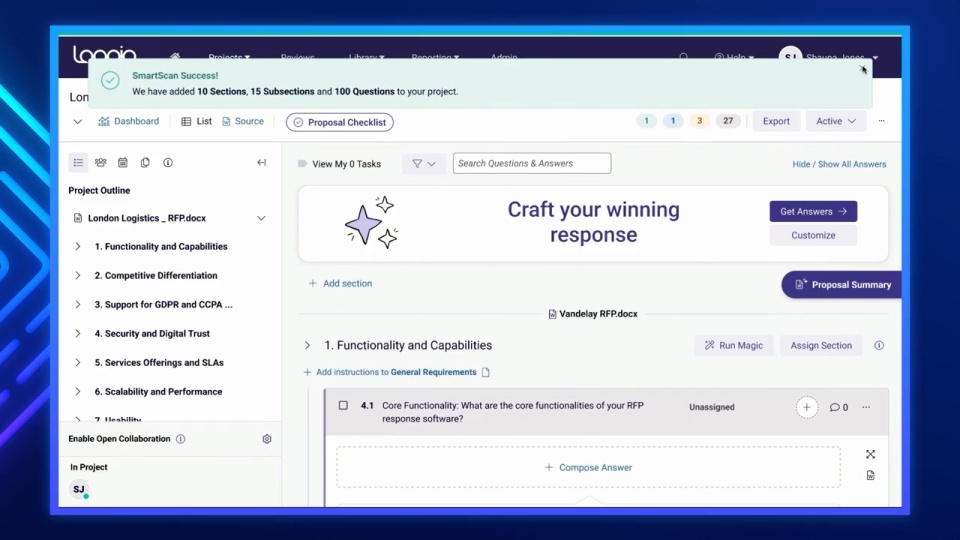Click the Search Questions & Answers field
This screenshot has height=540, width=960.
(531, 163)
